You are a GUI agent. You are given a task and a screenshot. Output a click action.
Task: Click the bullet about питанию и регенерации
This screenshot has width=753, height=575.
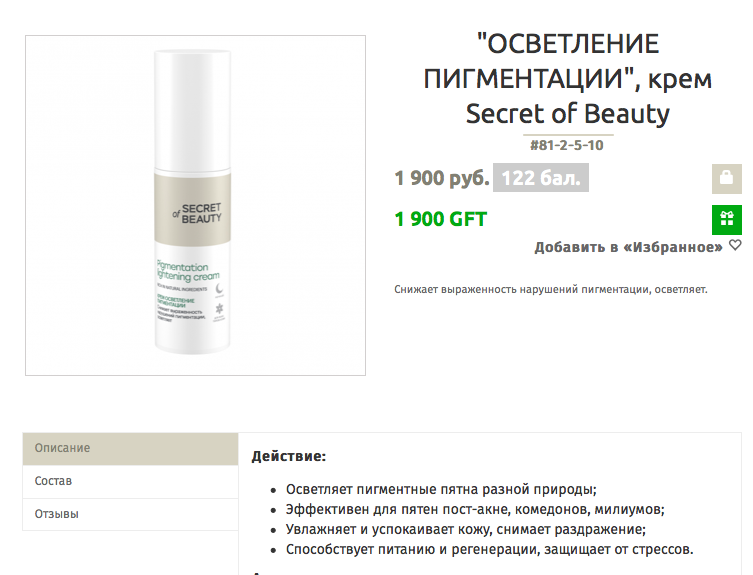tap(489, 549)
